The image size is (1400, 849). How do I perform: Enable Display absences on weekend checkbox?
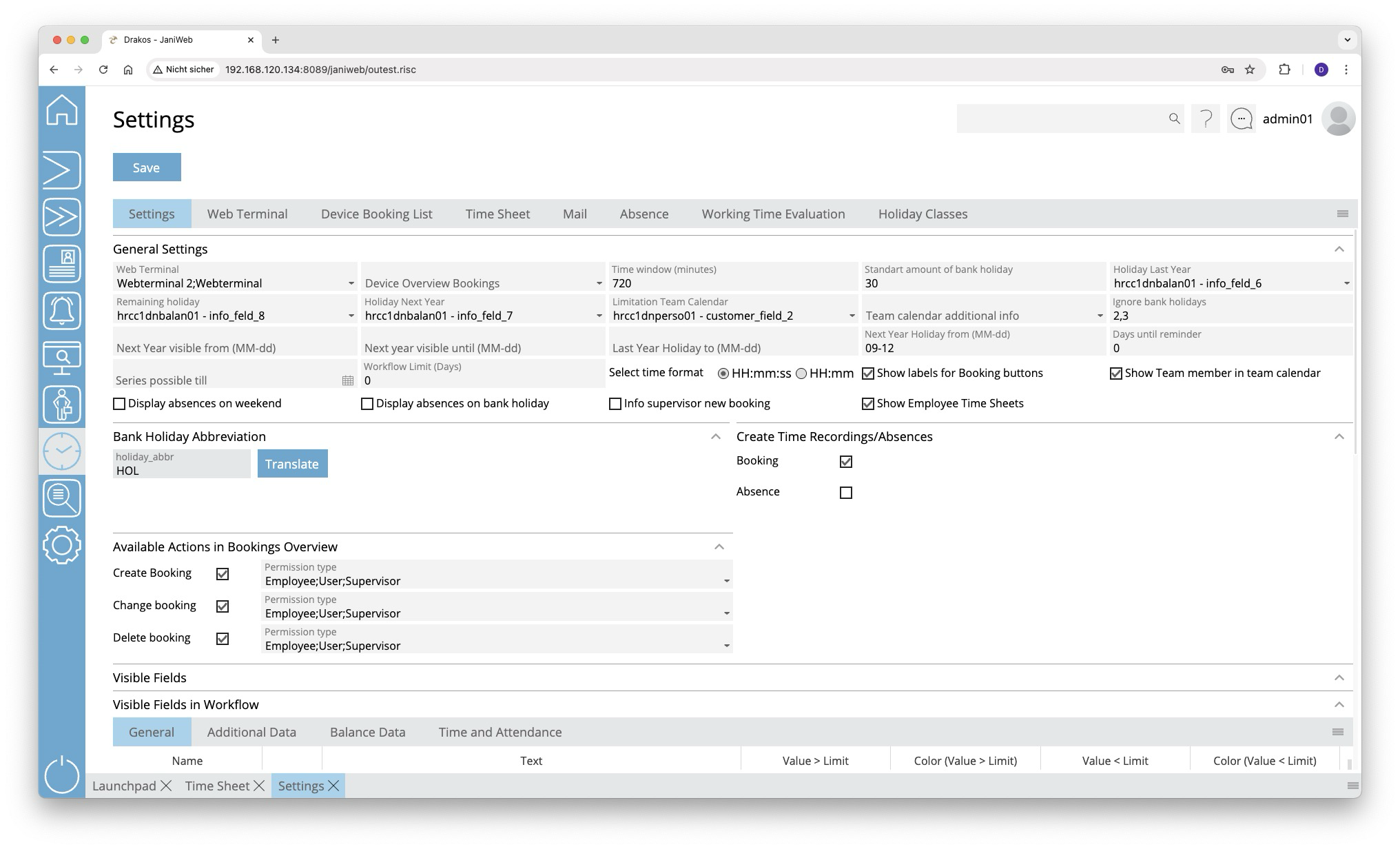coord(119,404)
